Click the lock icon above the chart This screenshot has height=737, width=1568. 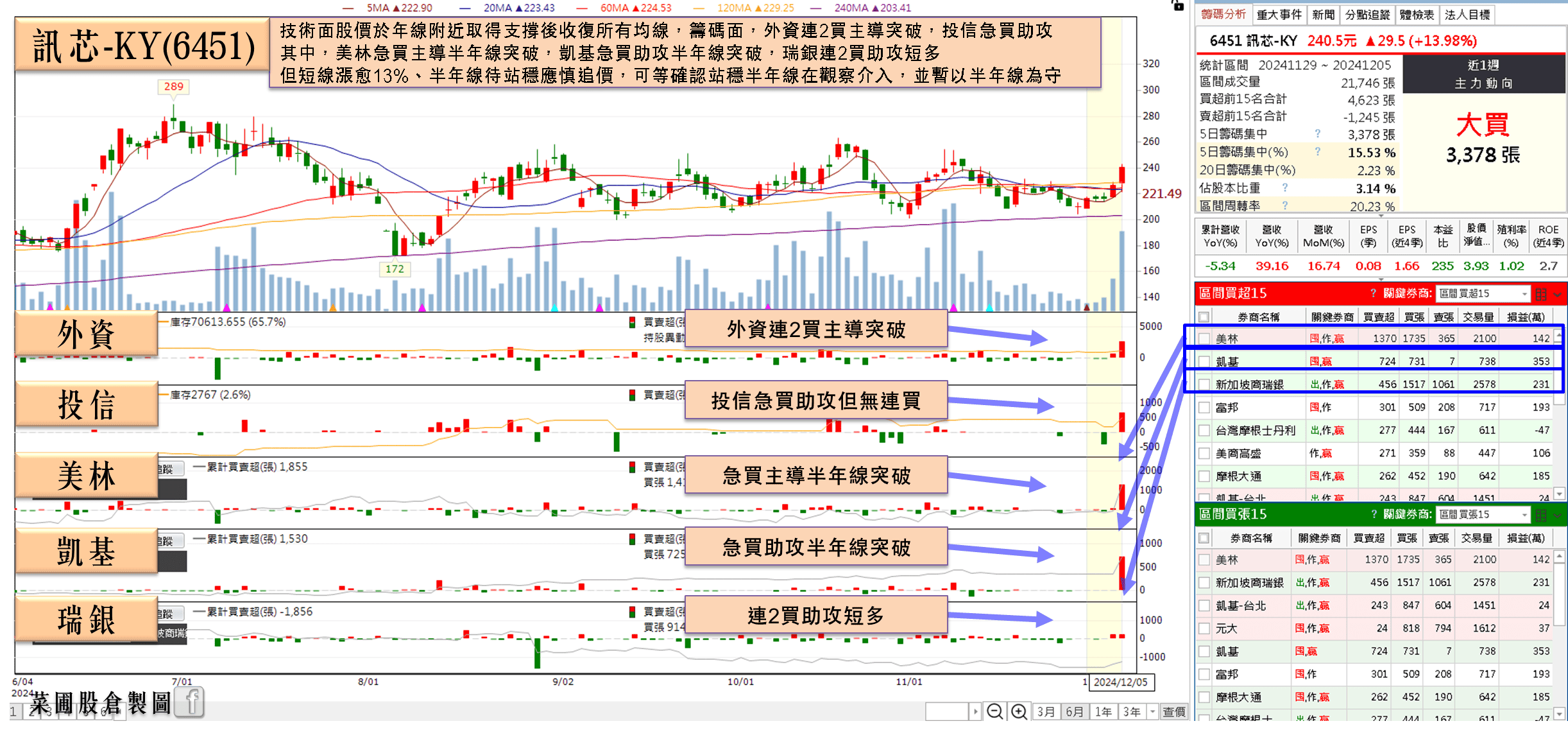(1178, 5)
